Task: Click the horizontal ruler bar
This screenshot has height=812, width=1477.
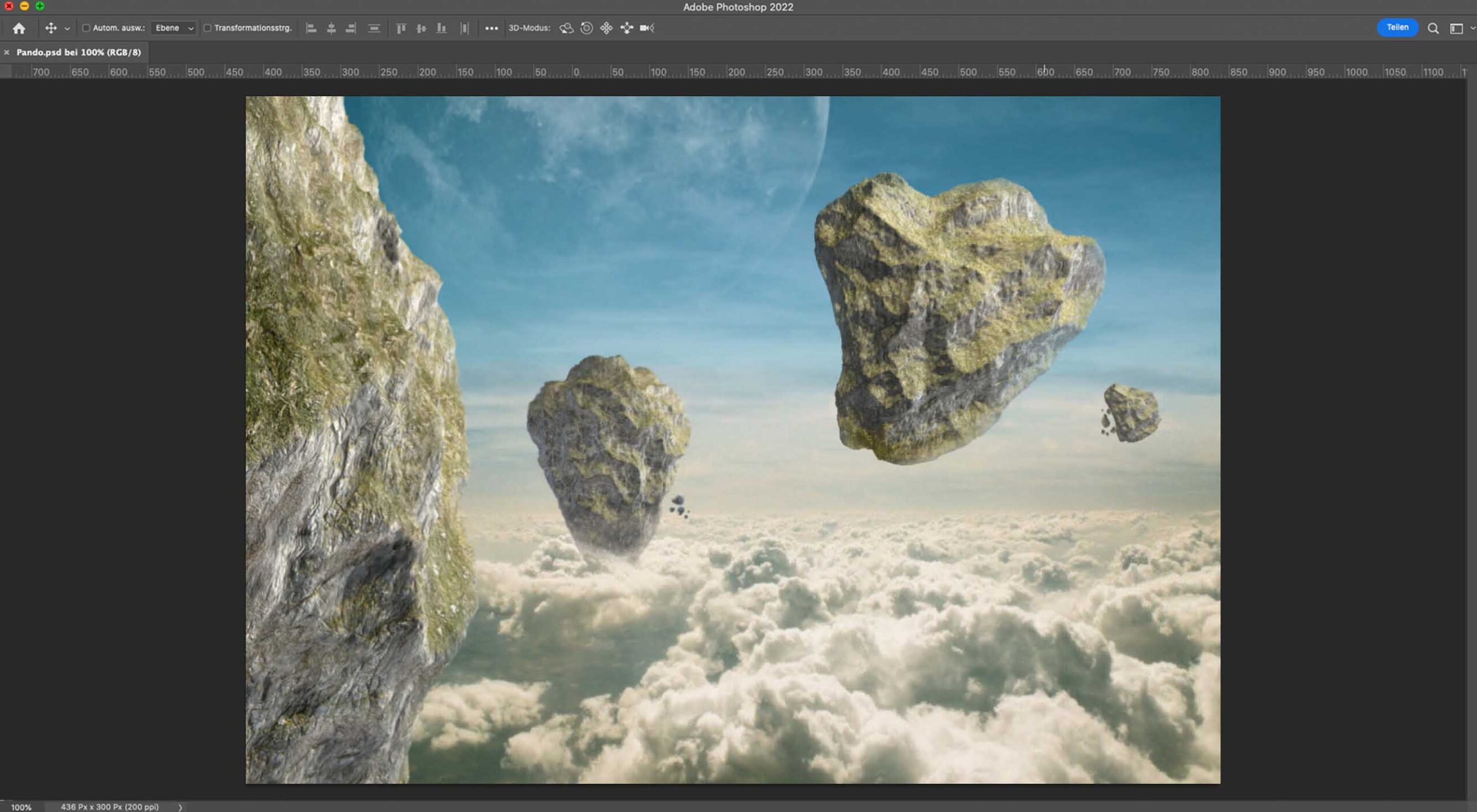Action: [740, 72]
